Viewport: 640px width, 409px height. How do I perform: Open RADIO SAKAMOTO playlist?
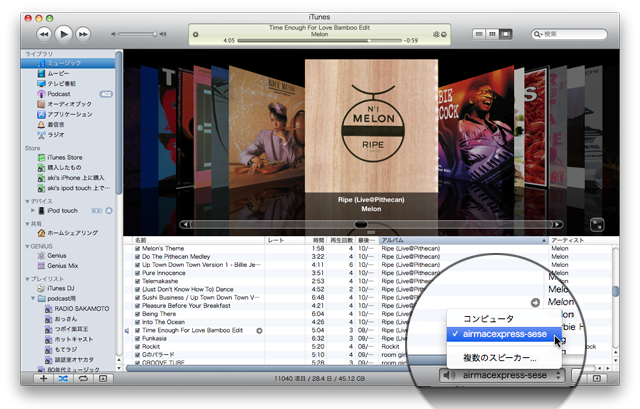[x=77, y=309]
